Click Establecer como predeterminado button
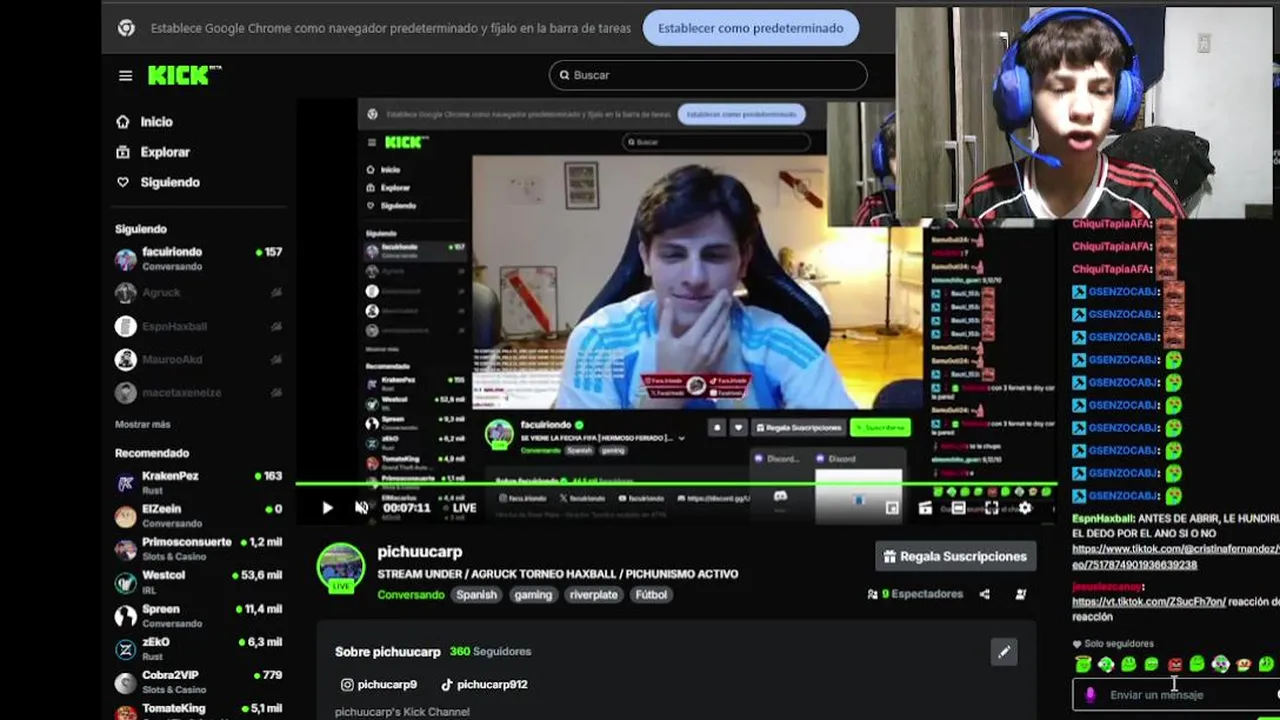Screen dimensions: 1280x720 (x=751, y=28)
